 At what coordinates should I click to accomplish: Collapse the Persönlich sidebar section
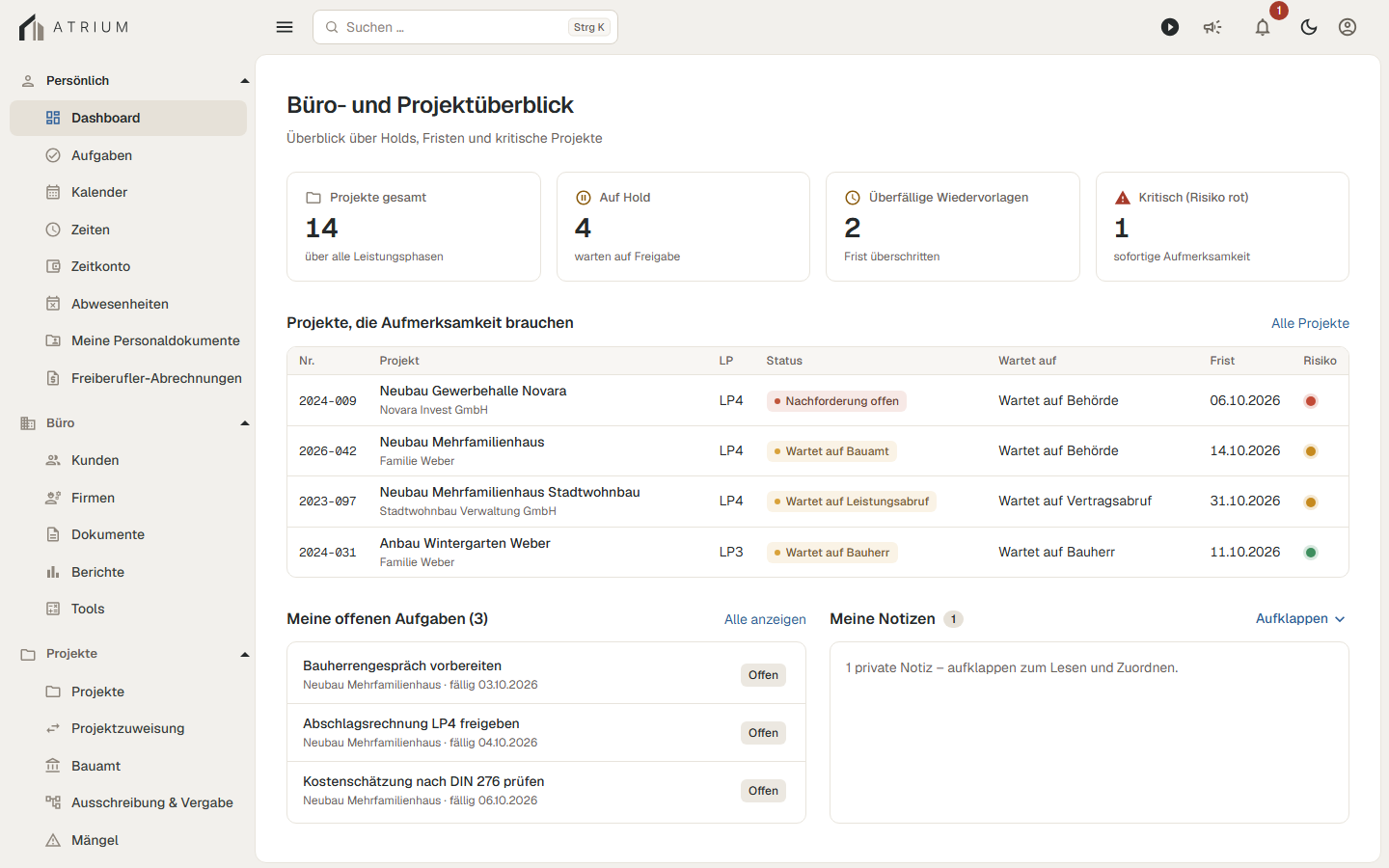(x=245, y=81)
